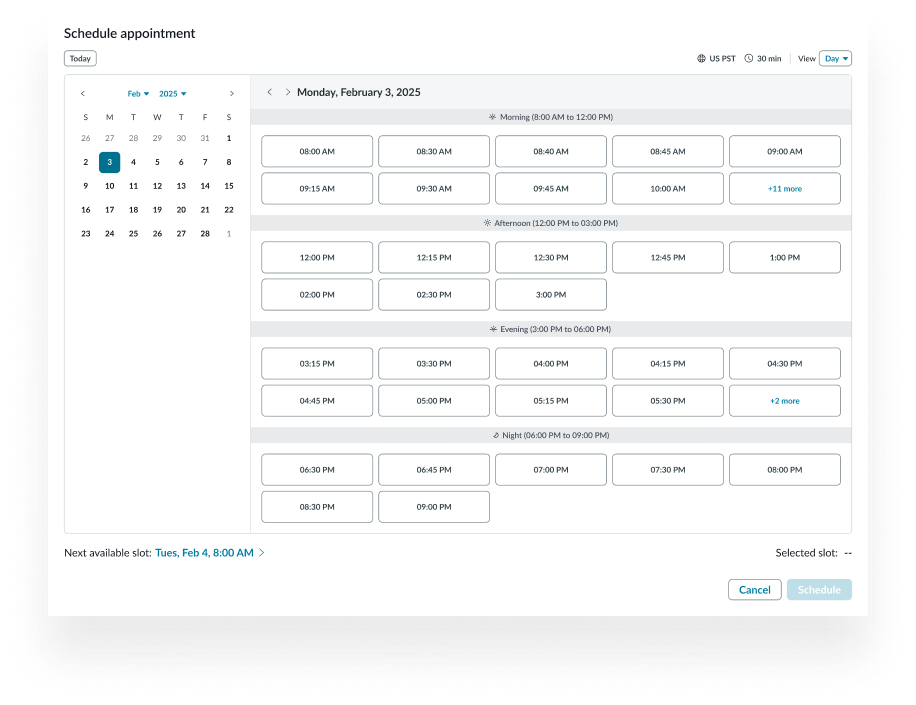Select the 06:45 PM night slot

pyautogui.click(x=434, y=469)
